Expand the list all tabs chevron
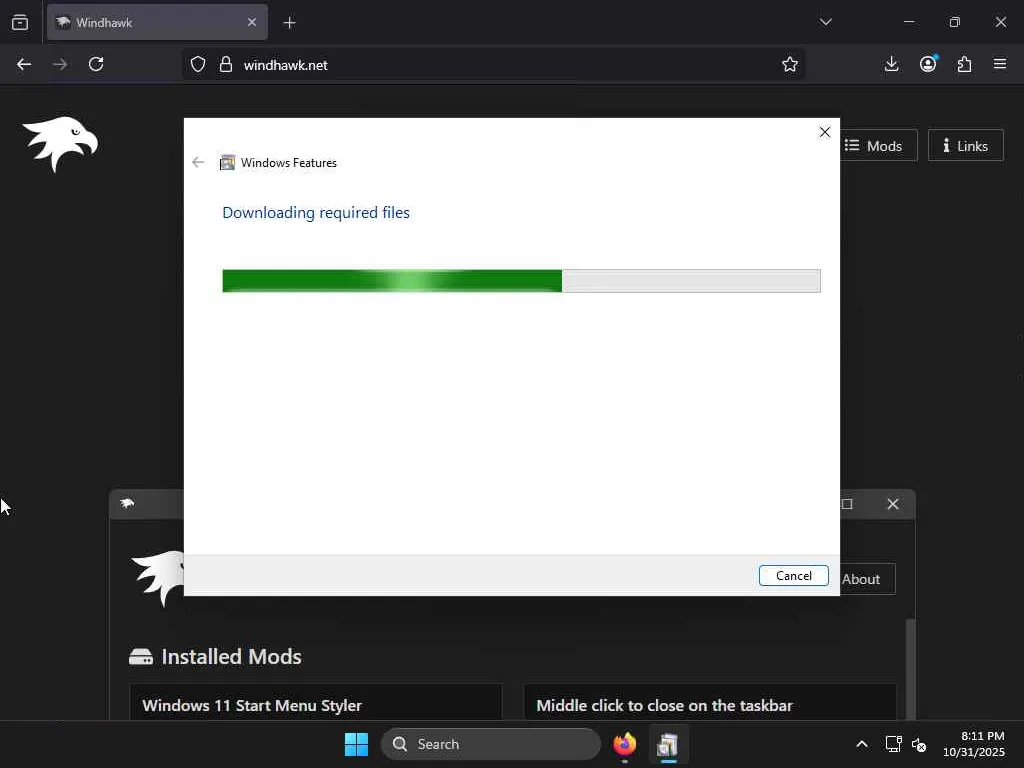 tap(825, 22)
